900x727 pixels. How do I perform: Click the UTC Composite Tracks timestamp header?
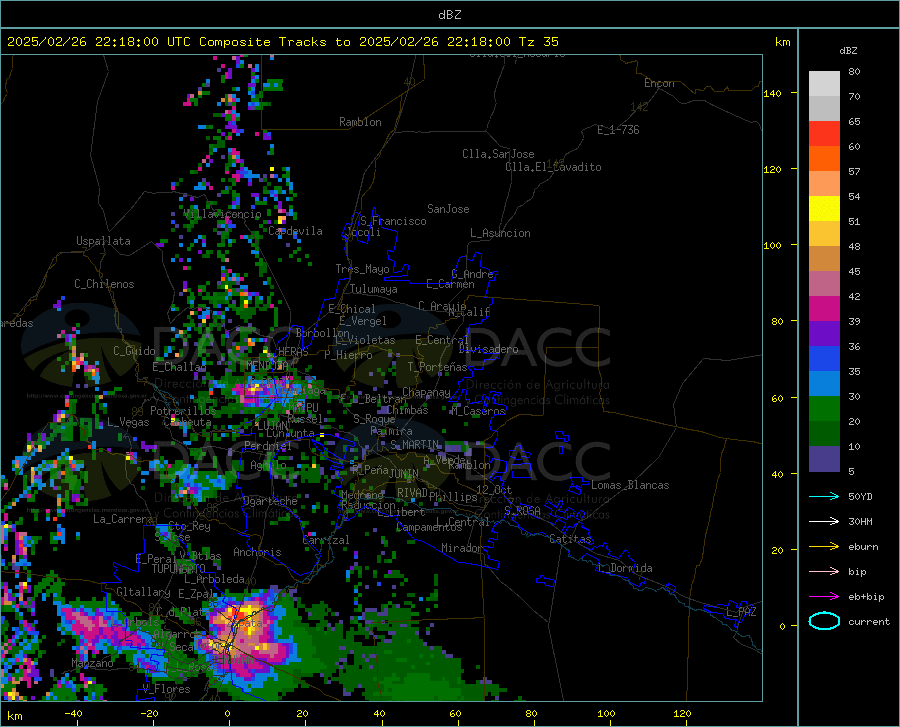(x=282, y=42)
